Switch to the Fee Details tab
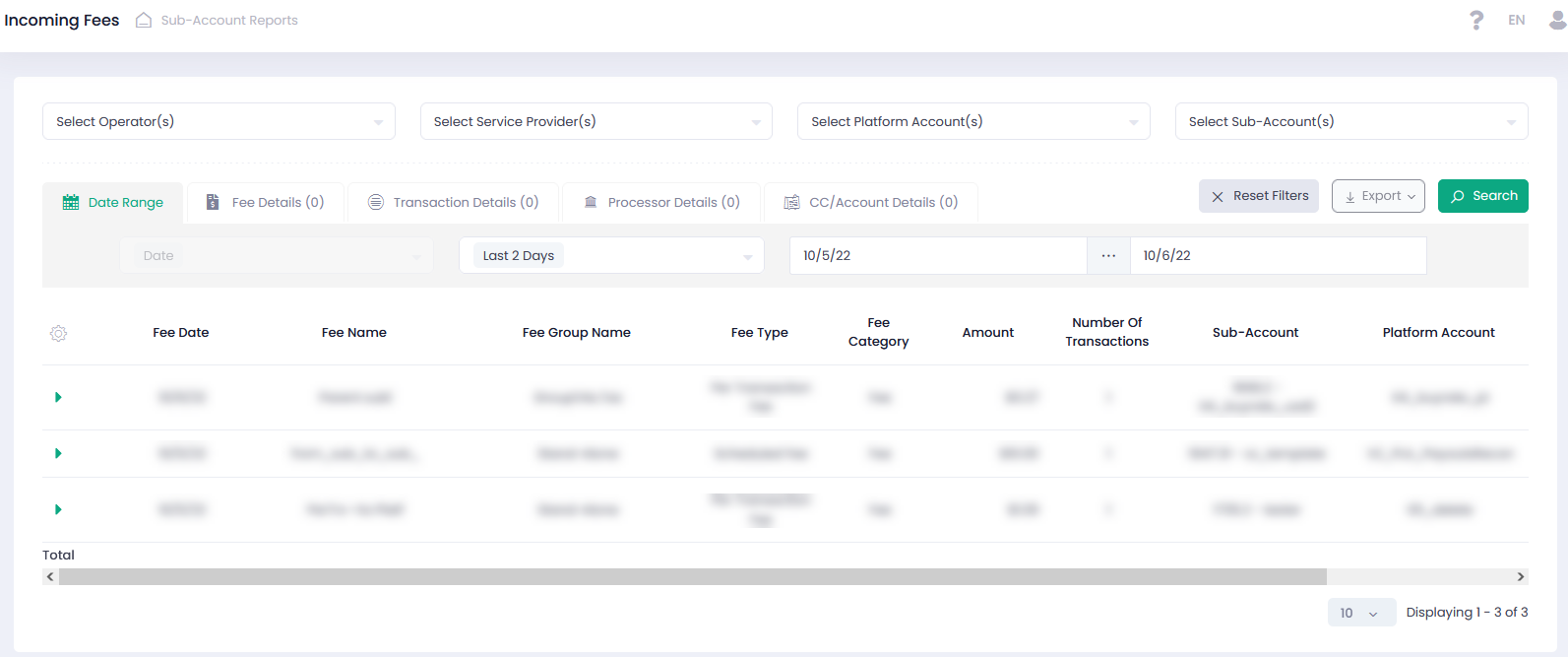Viewport: 1568px width, 657px height. coord(266,202)
